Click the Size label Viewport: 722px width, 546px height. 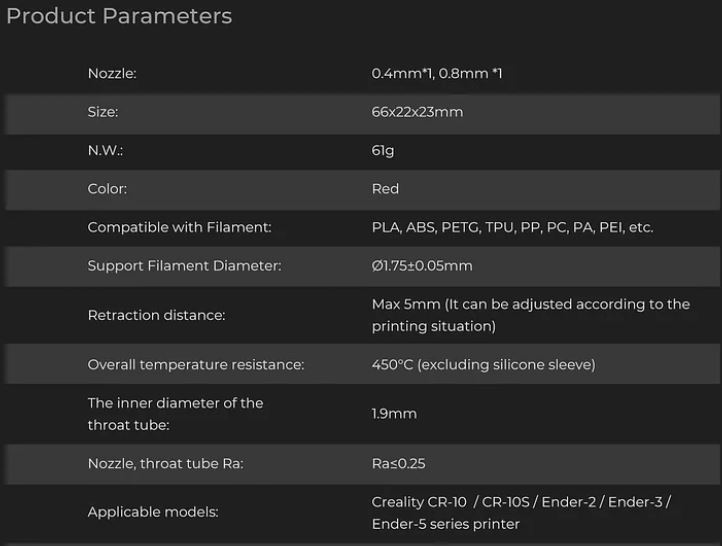click(103, 112)
